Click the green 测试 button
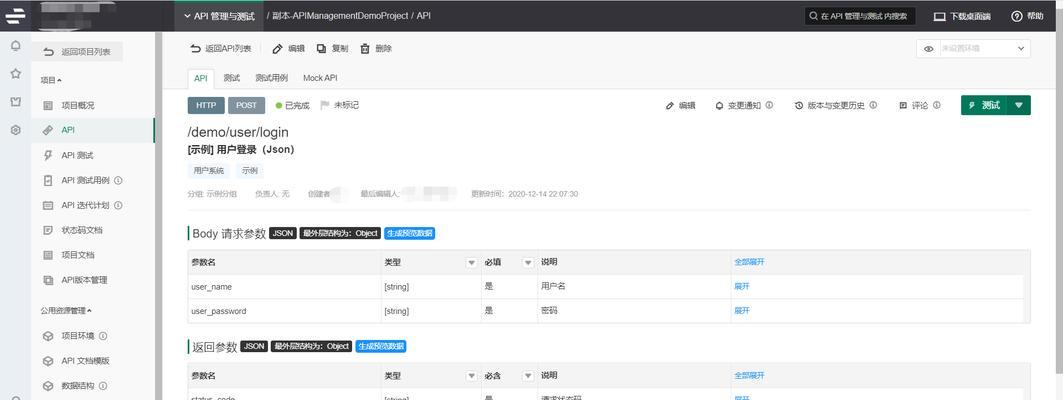The width and height of the screenshot is (1063, 400). tap(985, 105)
